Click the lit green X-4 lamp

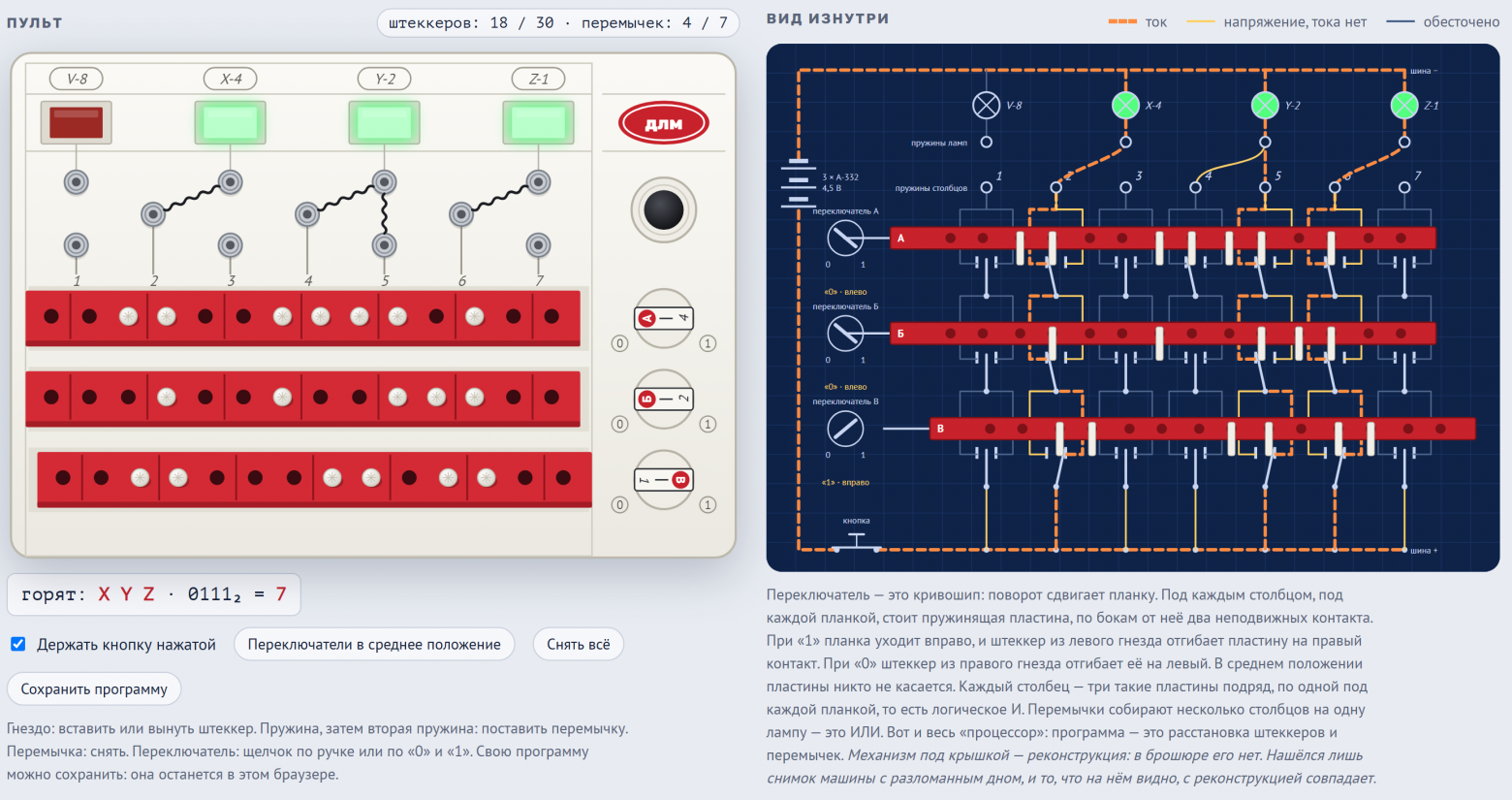pos(231,123)
